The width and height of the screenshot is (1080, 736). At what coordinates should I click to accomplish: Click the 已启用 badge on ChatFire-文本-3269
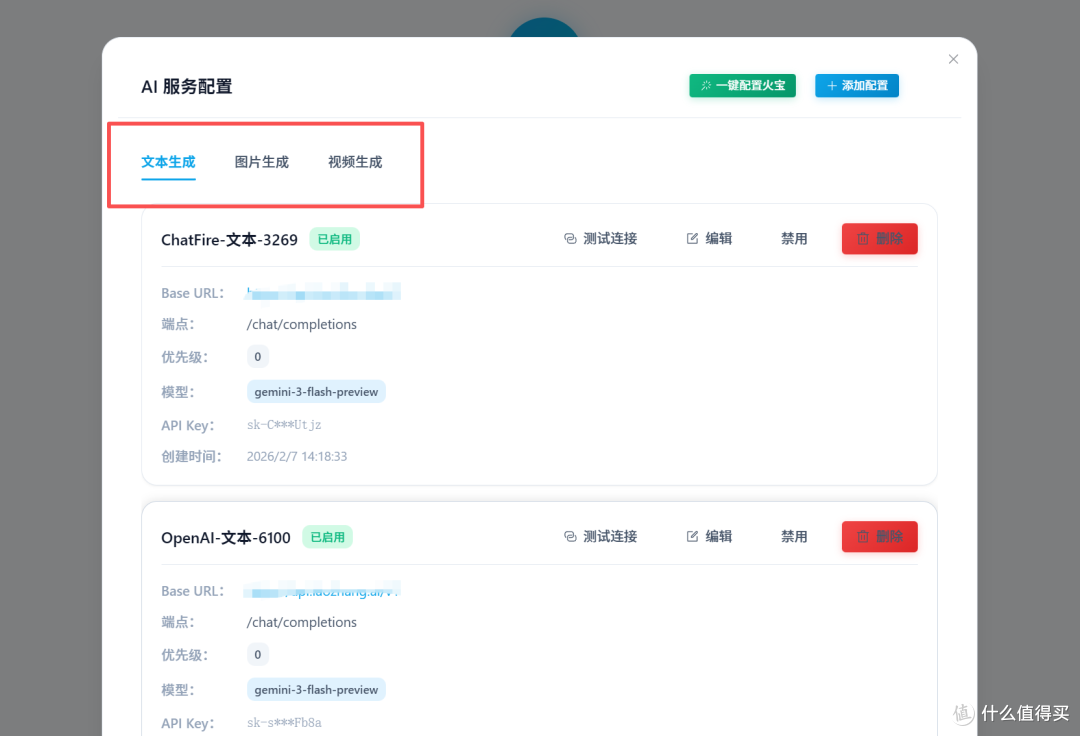335,239
